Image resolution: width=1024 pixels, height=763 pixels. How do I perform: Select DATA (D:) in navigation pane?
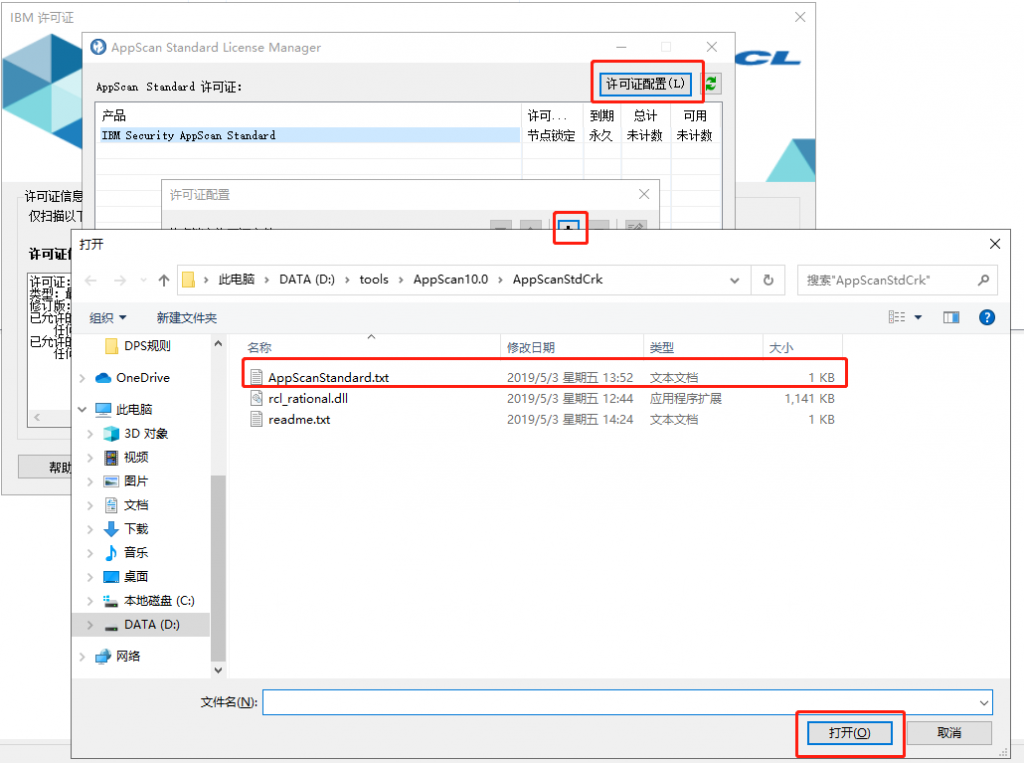coord(152,625)
